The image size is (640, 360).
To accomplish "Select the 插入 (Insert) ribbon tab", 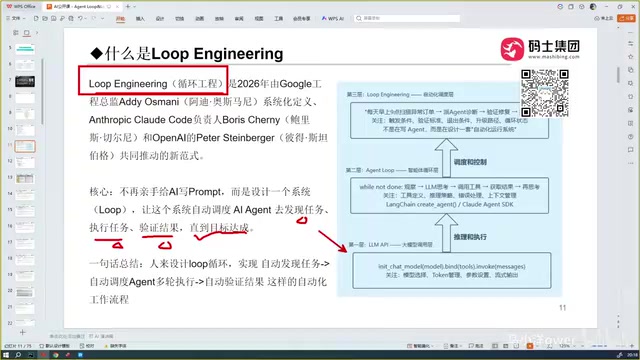I will (140, 19).
